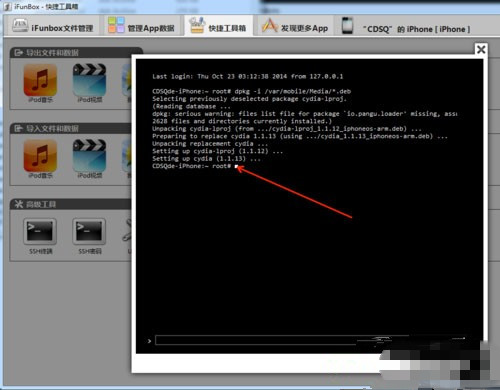Click the iPhone device icon

[x=347, y=26]
